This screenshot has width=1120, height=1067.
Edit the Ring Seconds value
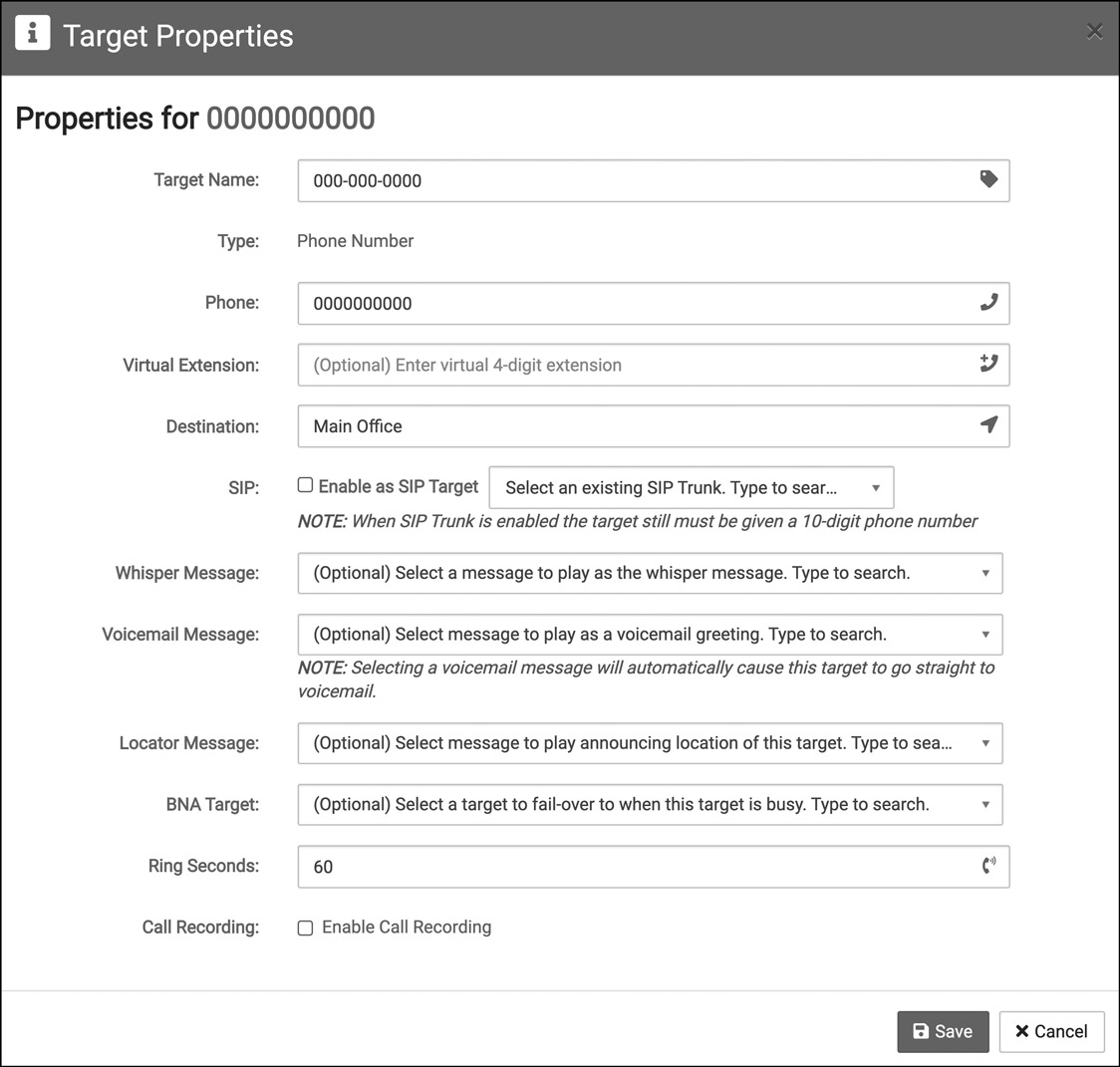click(598, 867)
